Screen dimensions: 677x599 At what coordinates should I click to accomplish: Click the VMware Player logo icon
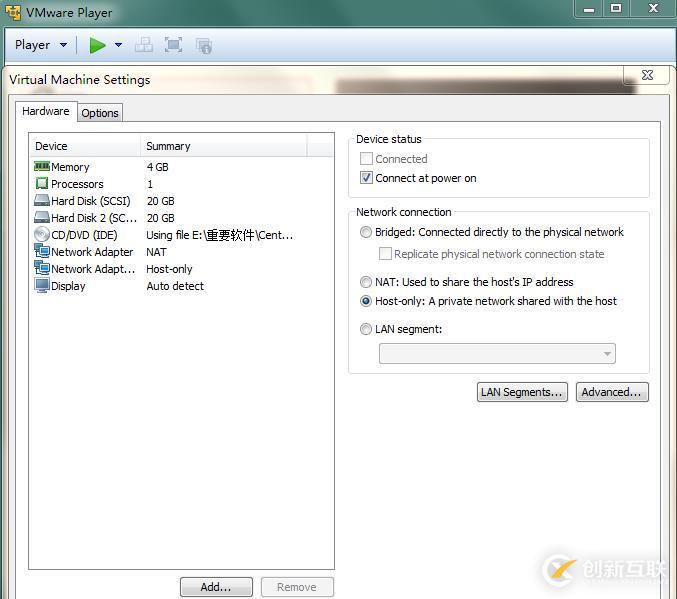[x=13, y=12]
